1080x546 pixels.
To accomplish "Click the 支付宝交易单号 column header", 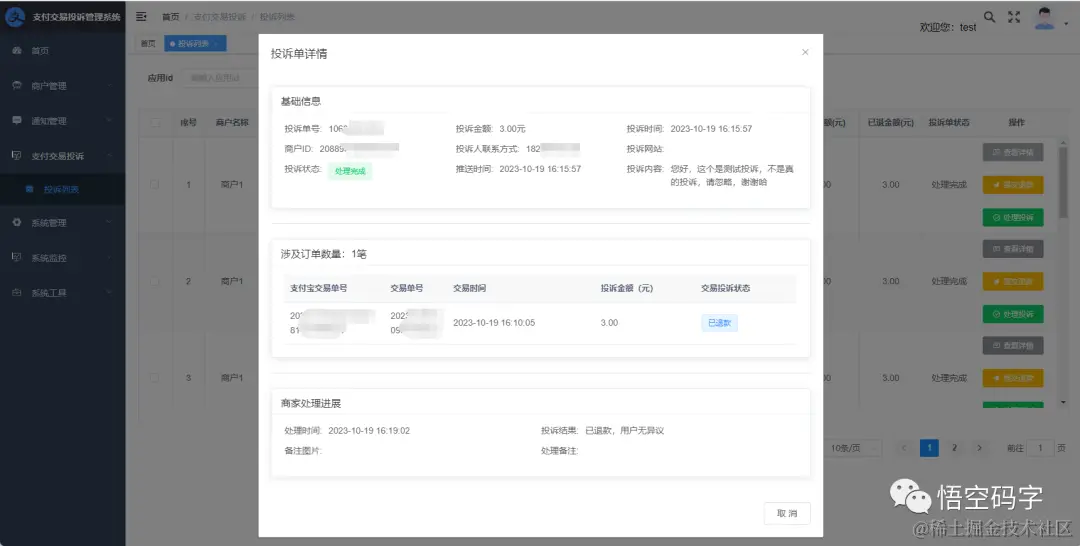I will [319, 288].
